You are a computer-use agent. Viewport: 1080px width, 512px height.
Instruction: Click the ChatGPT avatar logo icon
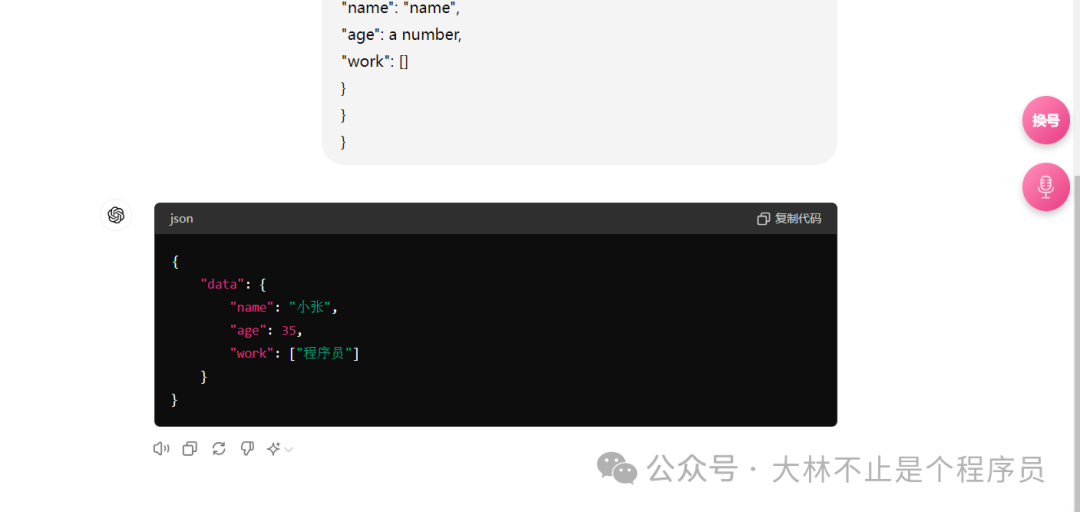click(116, 215)
